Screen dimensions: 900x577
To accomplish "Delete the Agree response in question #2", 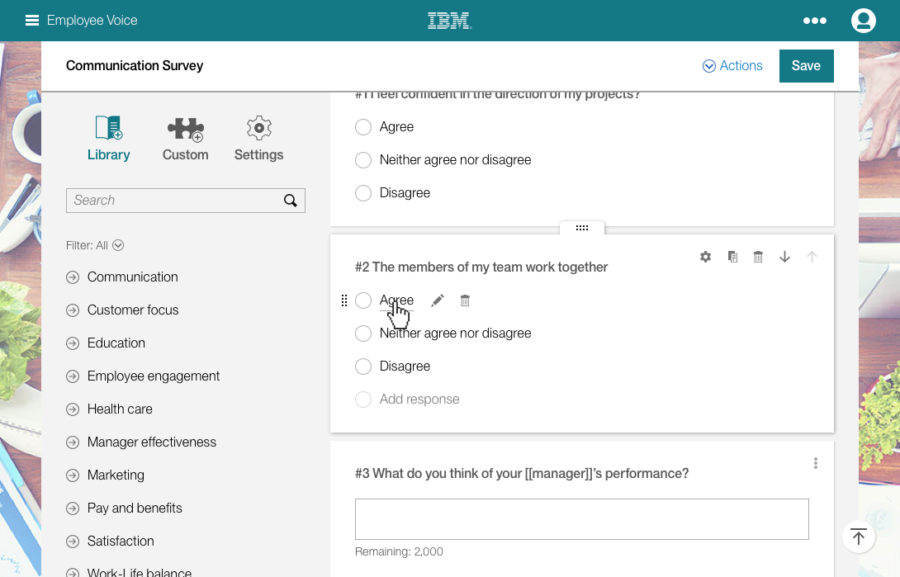I will (465, 300).
